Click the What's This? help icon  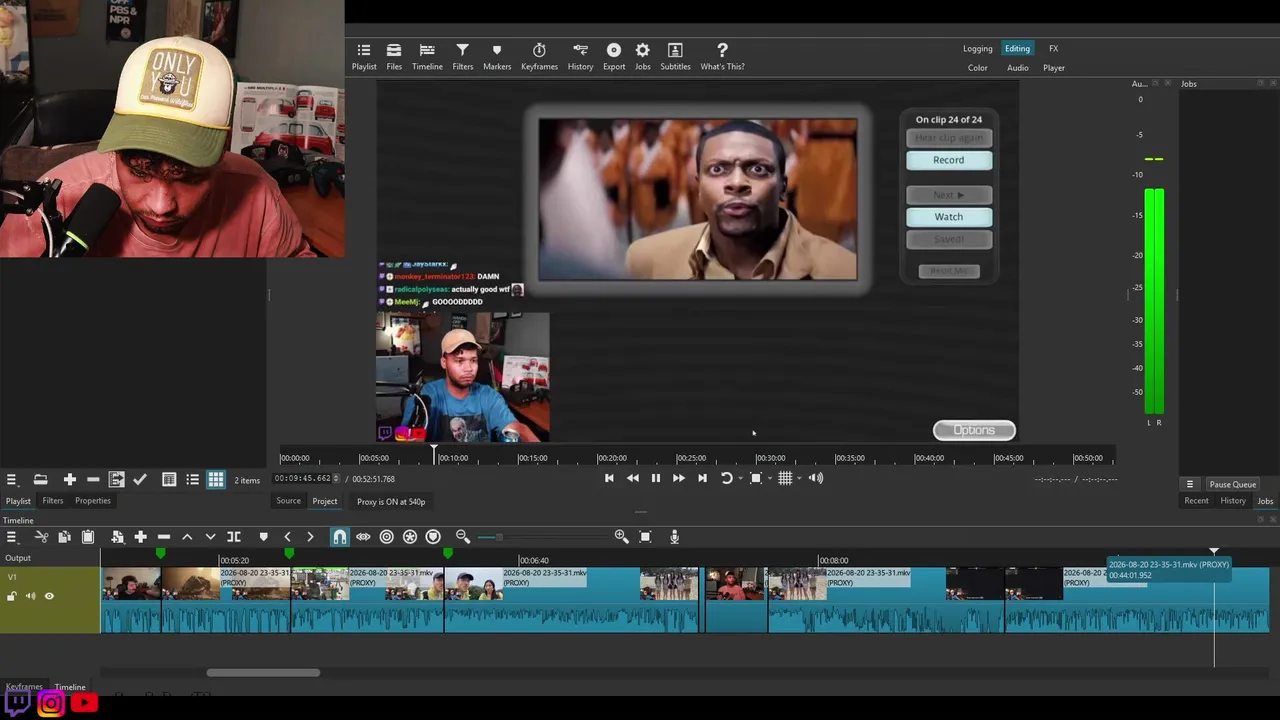point(722,57)
